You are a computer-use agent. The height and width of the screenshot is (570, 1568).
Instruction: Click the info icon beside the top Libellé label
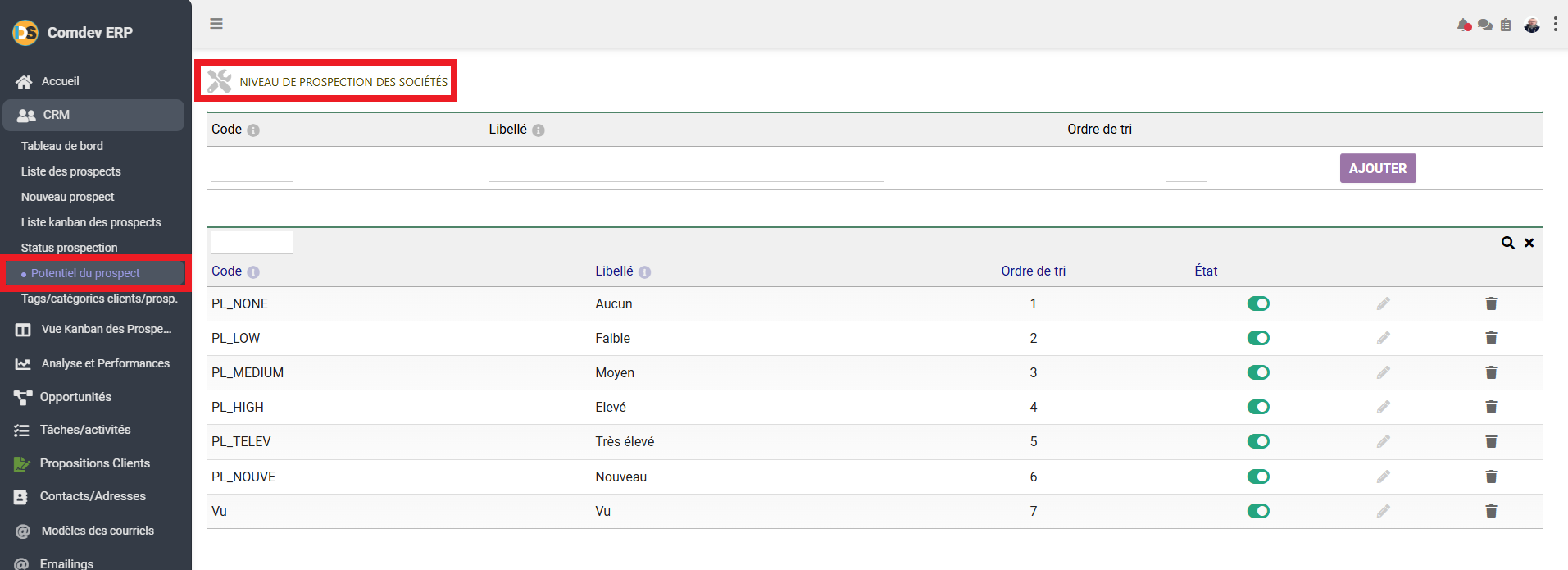539,130
